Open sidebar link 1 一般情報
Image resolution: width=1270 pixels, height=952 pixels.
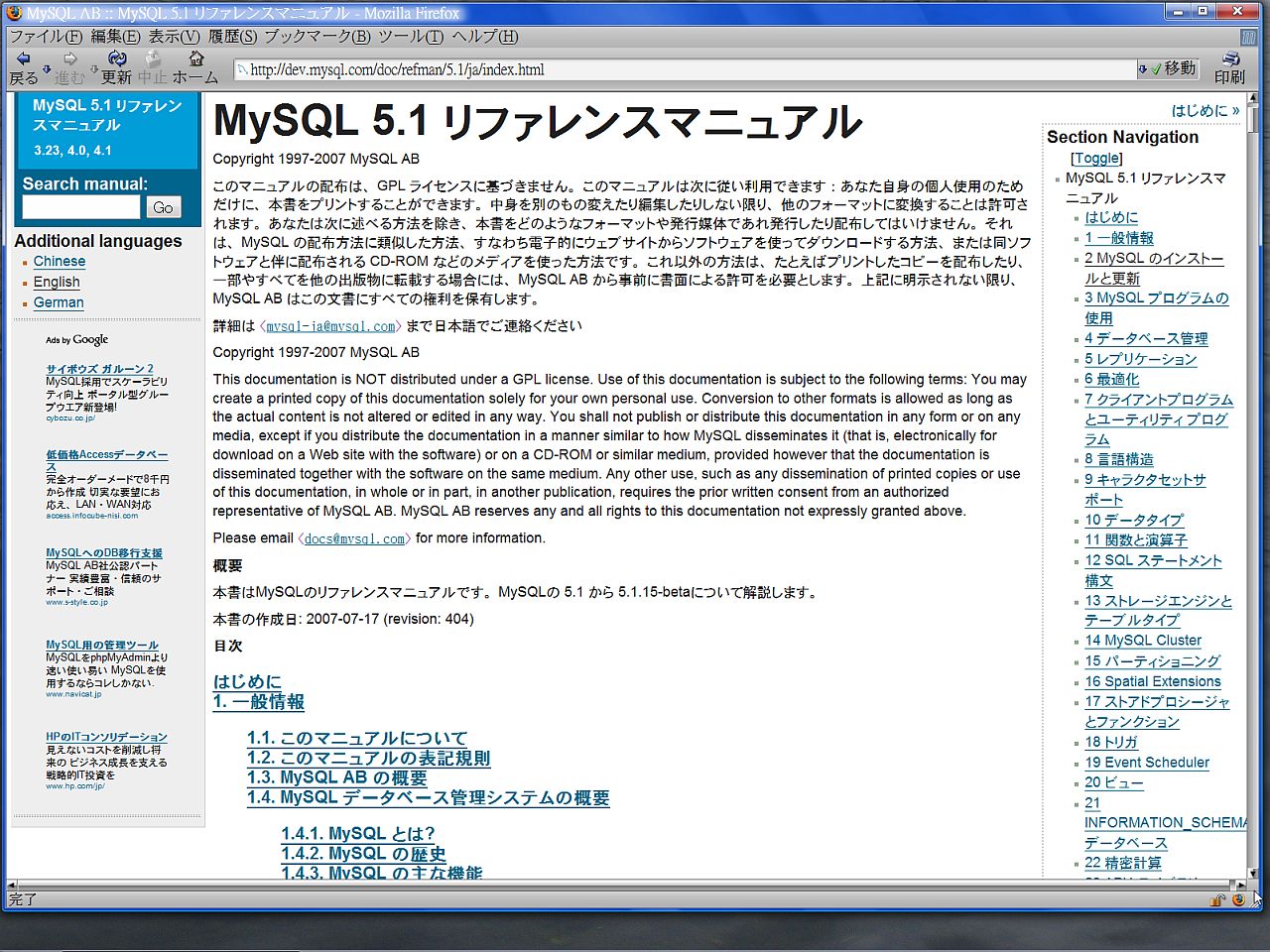click(x=1119, y=238)
